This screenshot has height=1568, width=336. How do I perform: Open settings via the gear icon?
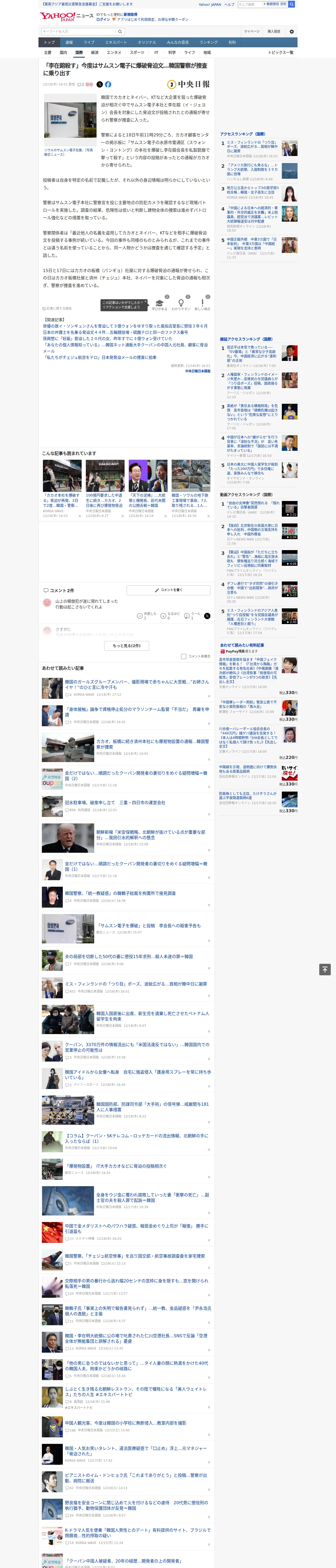point(292,32)
